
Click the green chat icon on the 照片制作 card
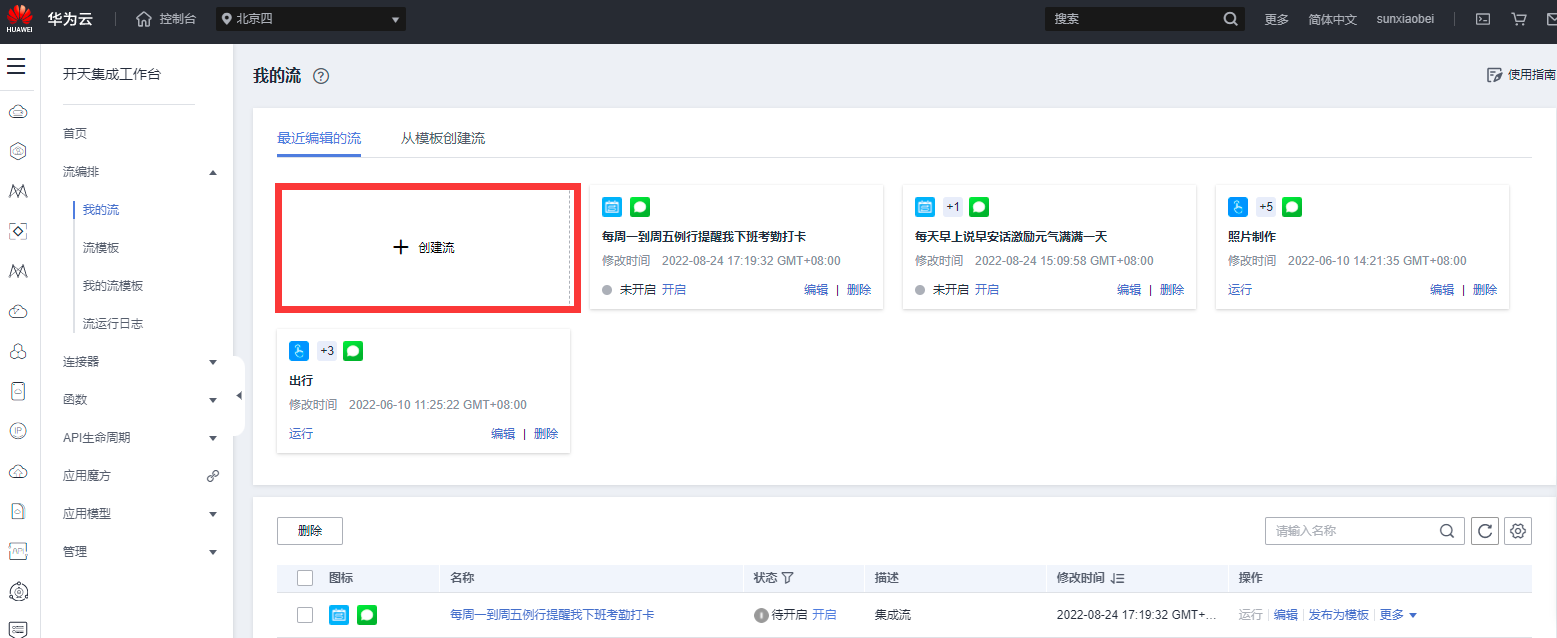[1292, 207]
